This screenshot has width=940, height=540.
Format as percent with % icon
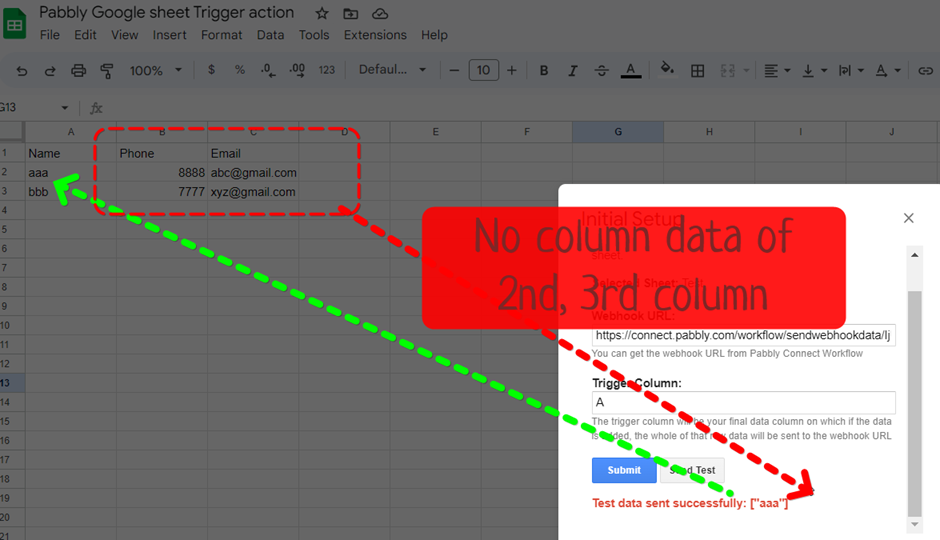[x=240, y=70]
